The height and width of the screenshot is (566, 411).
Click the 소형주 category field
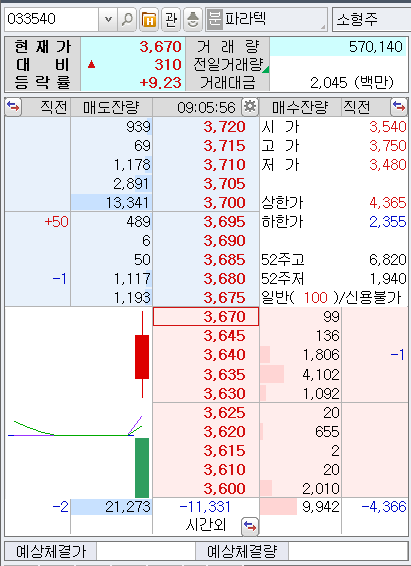[x=371, y=19]
